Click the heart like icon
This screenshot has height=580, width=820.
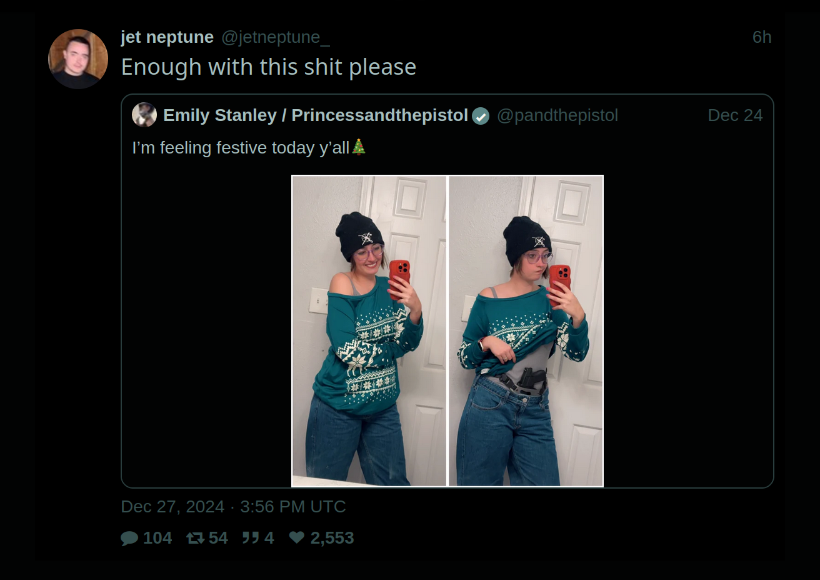pos(297,538)
